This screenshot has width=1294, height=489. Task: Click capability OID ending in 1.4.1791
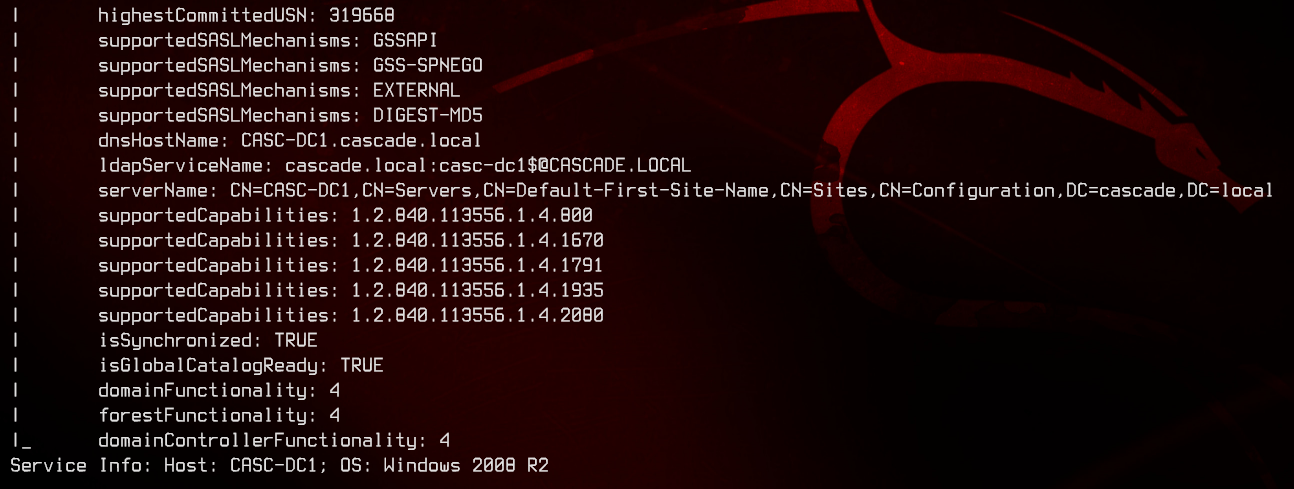(x=477, y=265)
